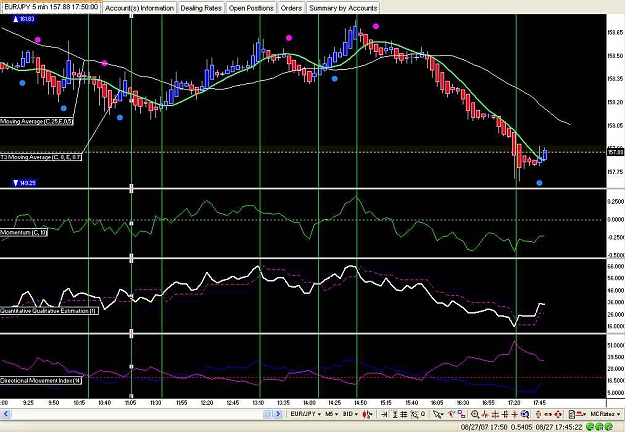This screenshot has height=432, width=625.
Task: Click the 149.25 low marker
Action: (24, 183)
